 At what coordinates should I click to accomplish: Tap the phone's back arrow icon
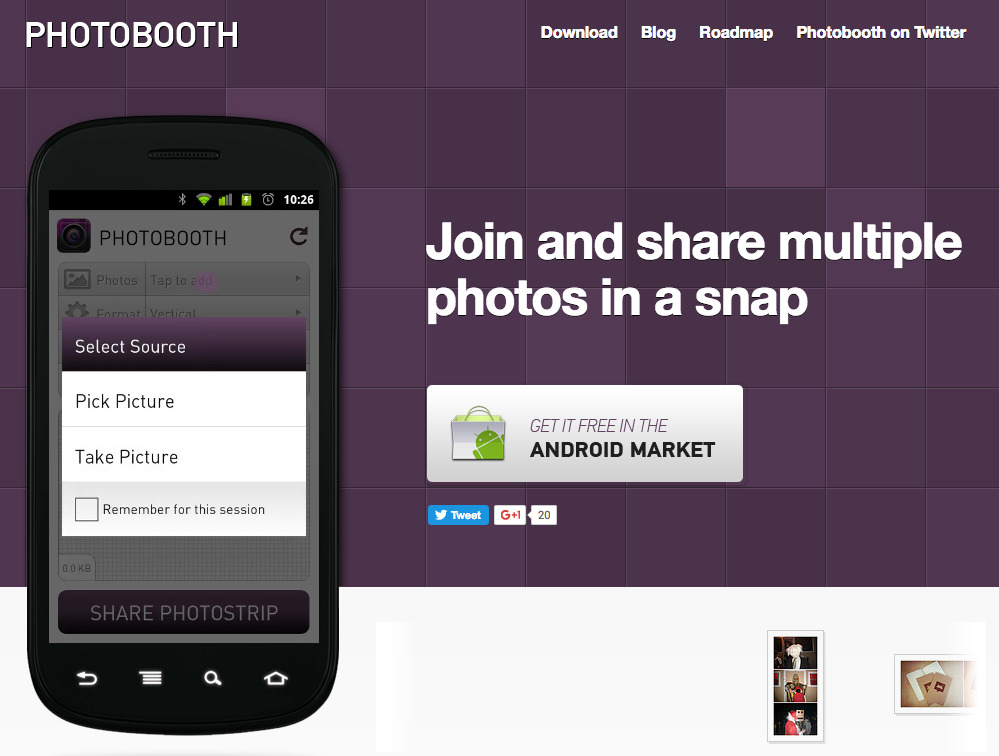coord(87,678)
